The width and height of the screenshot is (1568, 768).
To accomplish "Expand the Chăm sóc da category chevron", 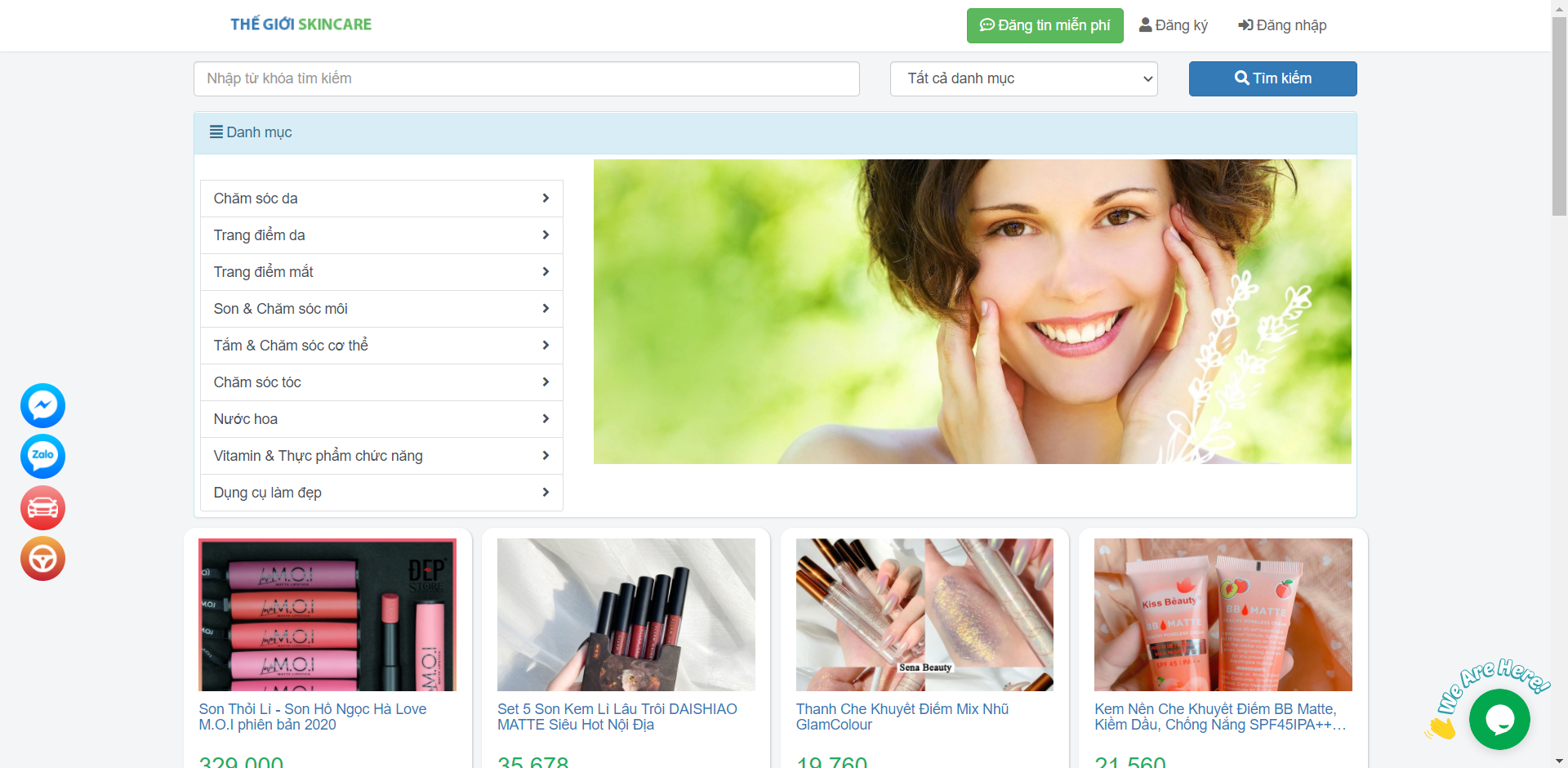I will point(546,198).
